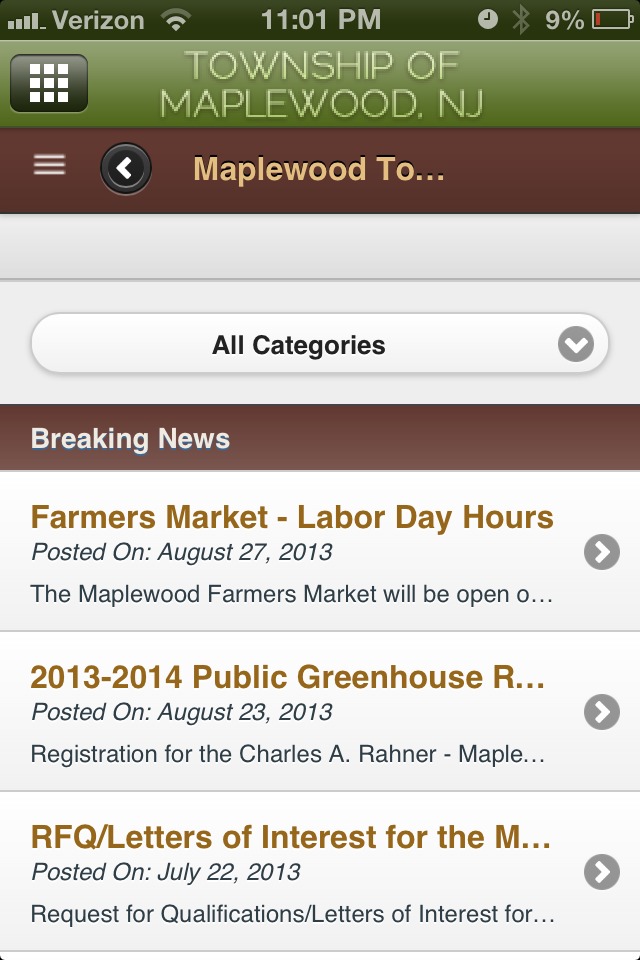Open the All Categories dropdown
The image size is (640, 960).
(x=320, y=344)
